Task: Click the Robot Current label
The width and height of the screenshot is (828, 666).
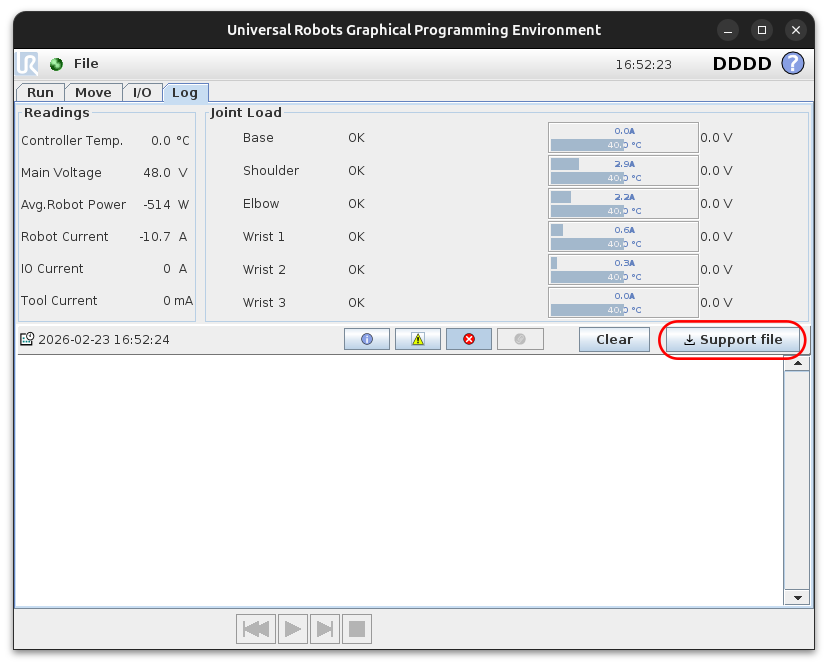Action: [x=64, y=237]
